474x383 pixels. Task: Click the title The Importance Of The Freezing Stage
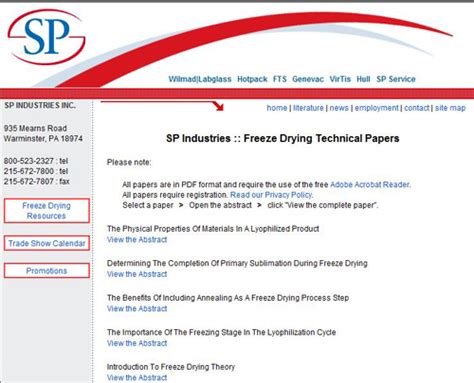pyautogui.click(x=221, y=332)
